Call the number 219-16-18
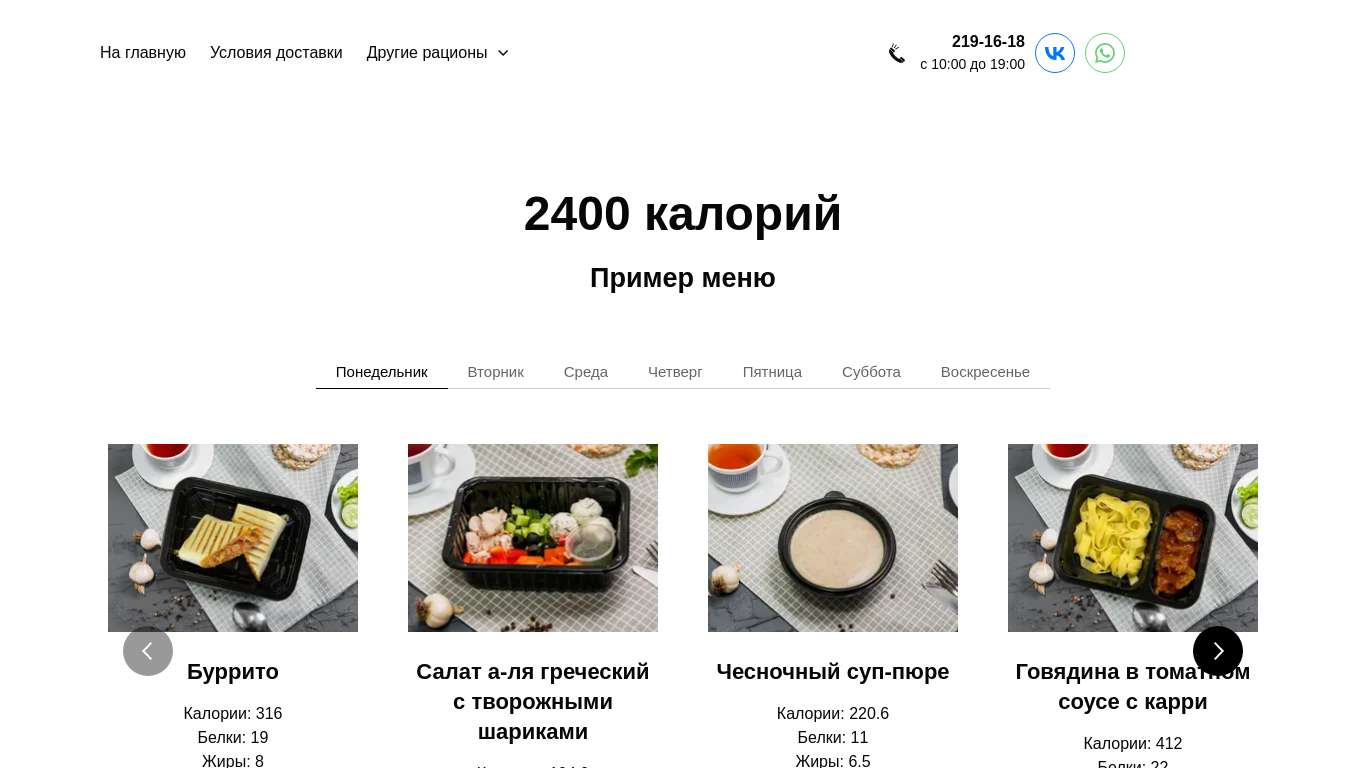This screenshot has height=768, width=1366. click(988, 42)
